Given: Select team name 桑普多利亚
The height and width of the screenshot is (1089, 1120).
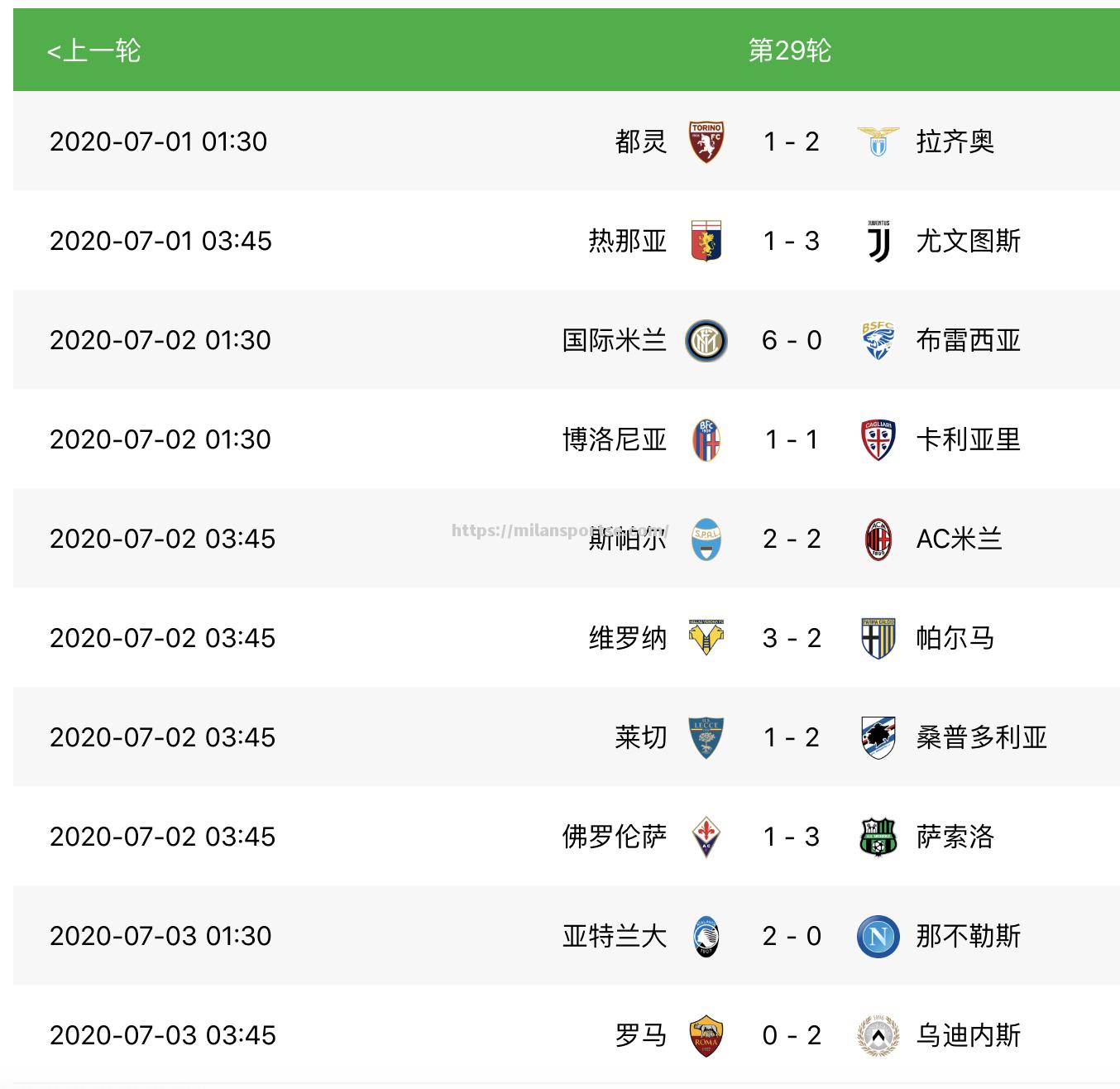Looking at the screenshot, I should click(x=981, y=737).
